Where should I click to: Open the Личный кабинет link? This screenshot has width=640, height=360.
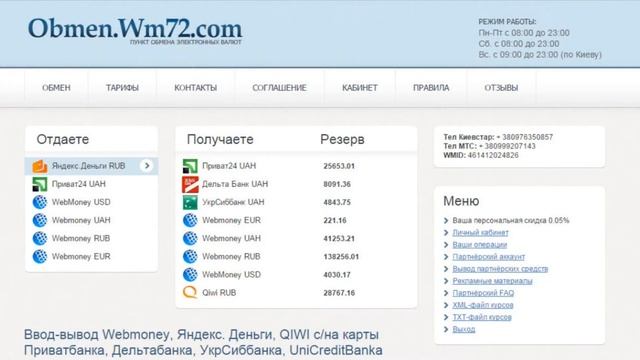coord(480,233)
